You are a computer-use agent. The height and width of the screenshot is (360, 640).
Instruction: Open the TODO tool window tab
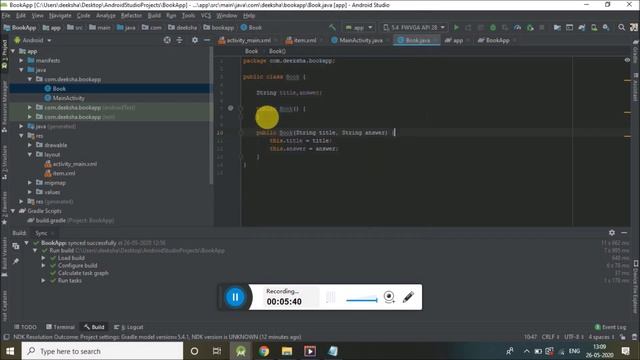[25, 327]
